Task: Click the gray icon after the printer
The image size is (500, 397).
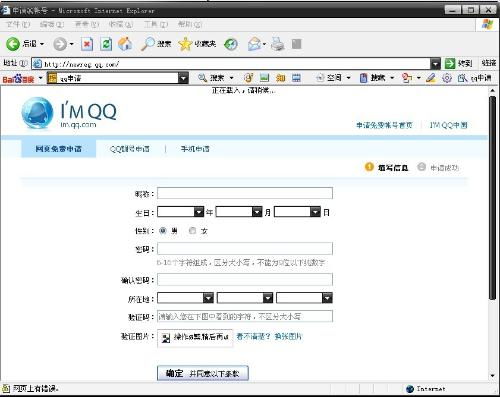Action: pyautogui.click(x=296, y=44)
